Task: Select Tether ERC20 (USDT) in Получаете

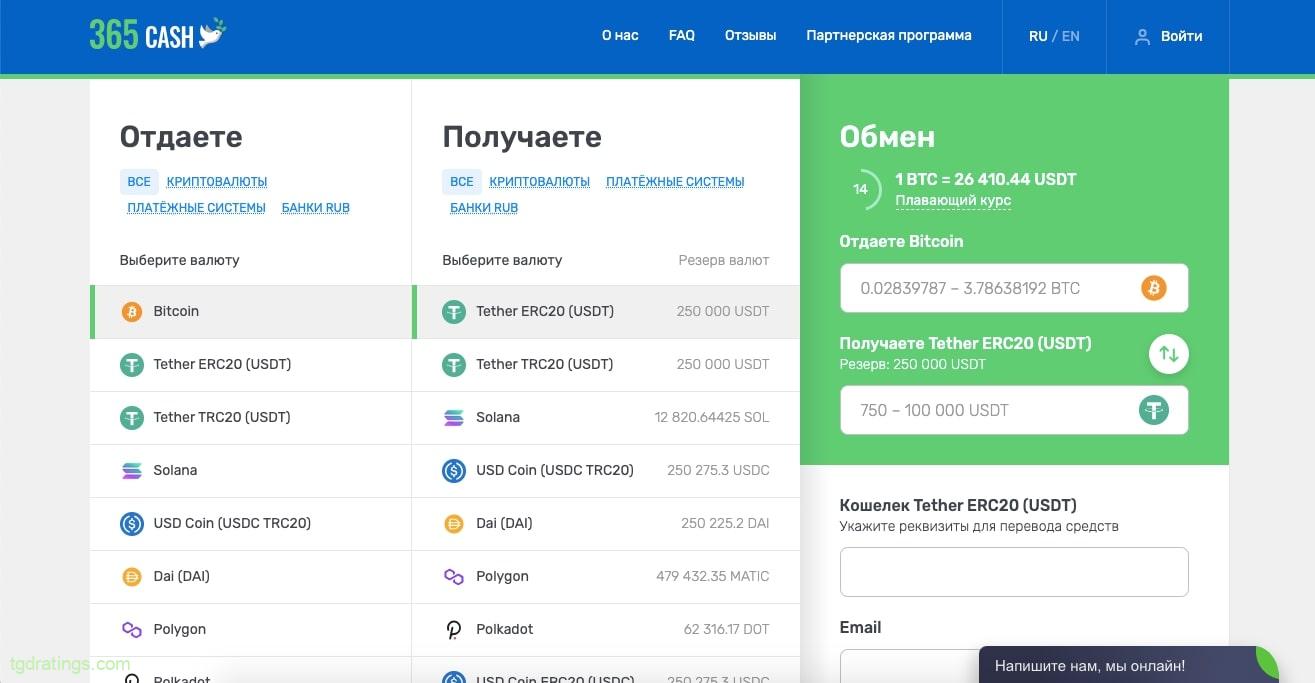Action: tap(606, 312)
